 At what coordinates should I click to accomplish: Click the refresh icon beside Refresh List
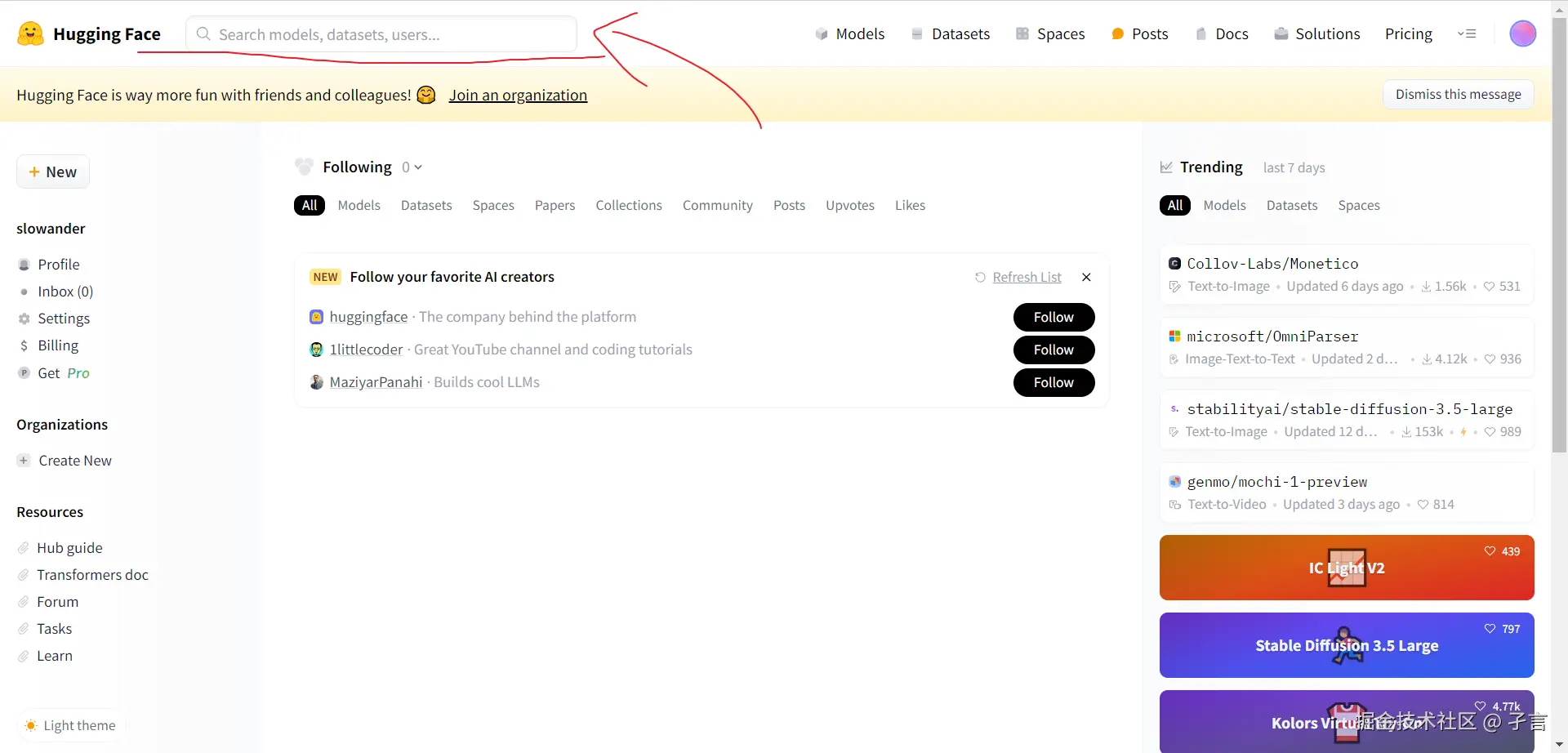(x=980, y=278)
